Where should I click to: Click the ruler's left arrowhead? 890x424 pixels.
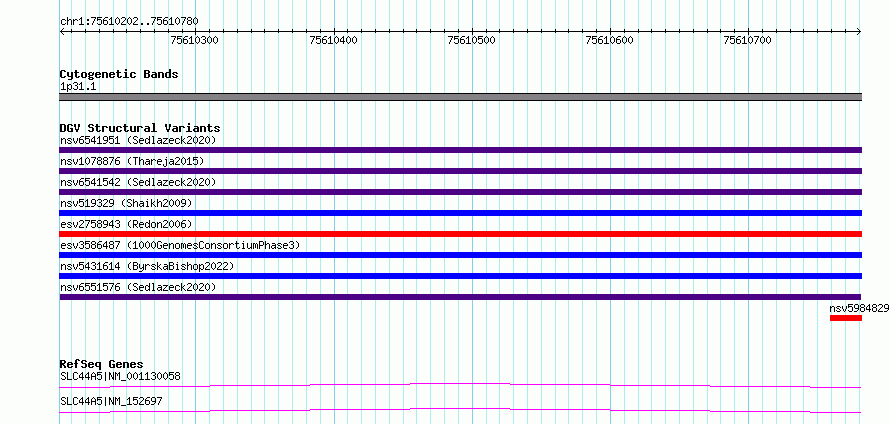click(x=62, y=32)
